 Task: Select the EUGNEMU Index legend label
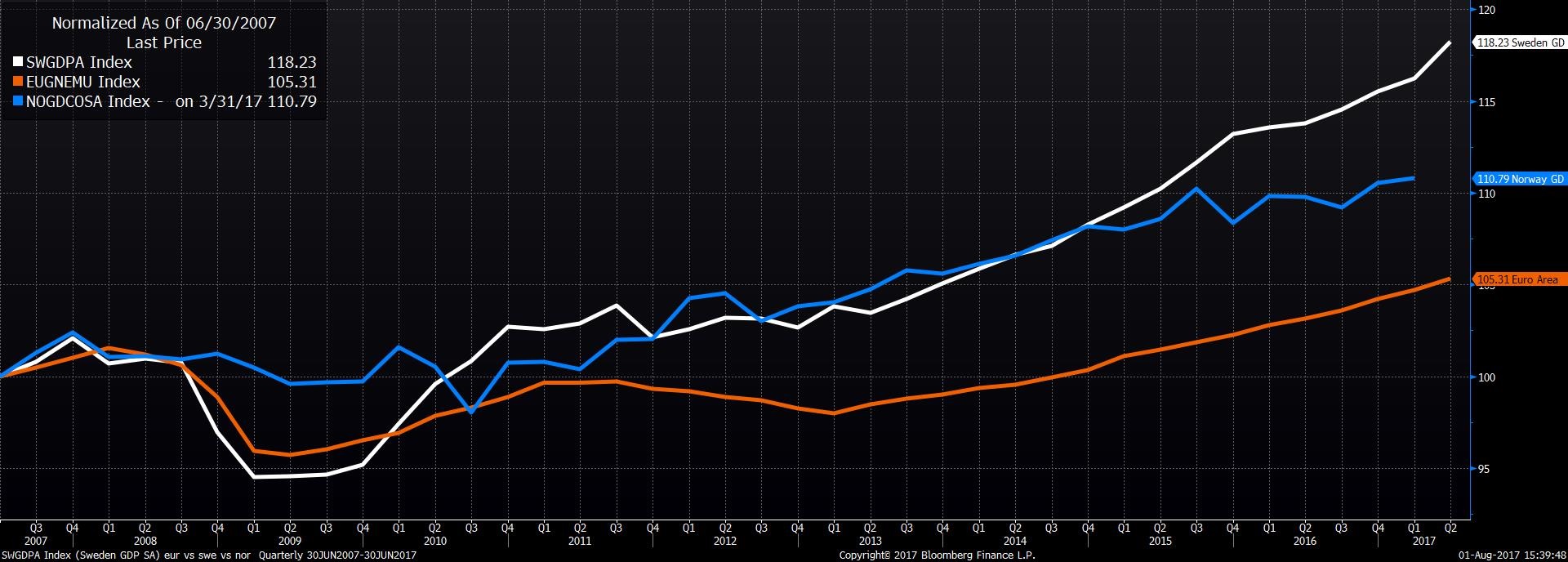click(x=83, y=82)
